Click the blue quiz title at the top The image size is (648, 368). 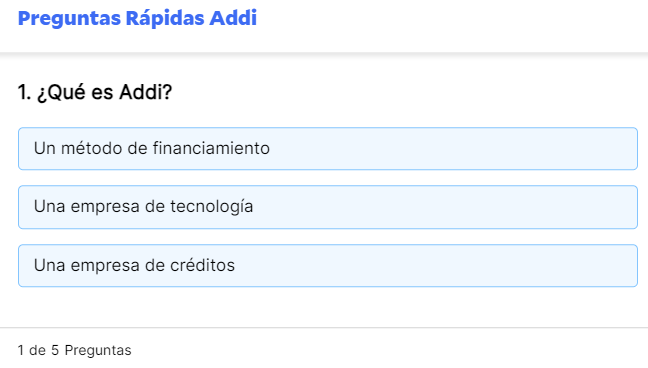pos(137,19)
